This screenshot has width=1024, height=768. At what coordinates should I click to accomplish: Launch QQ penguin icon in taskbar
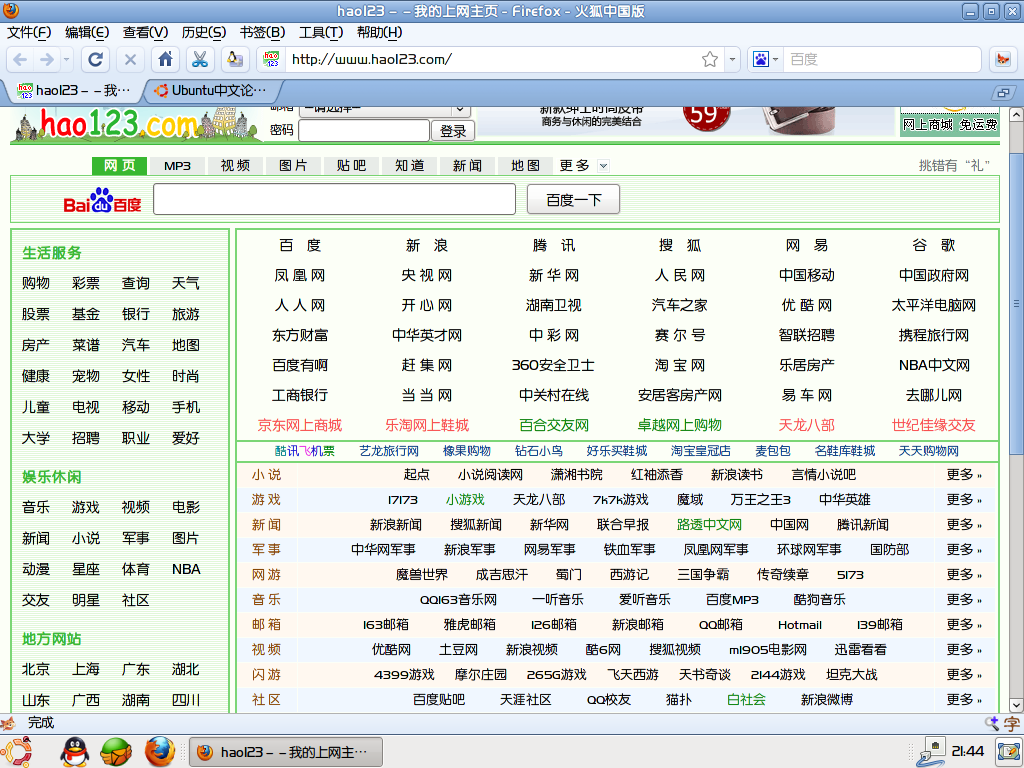tap(75, 752)
